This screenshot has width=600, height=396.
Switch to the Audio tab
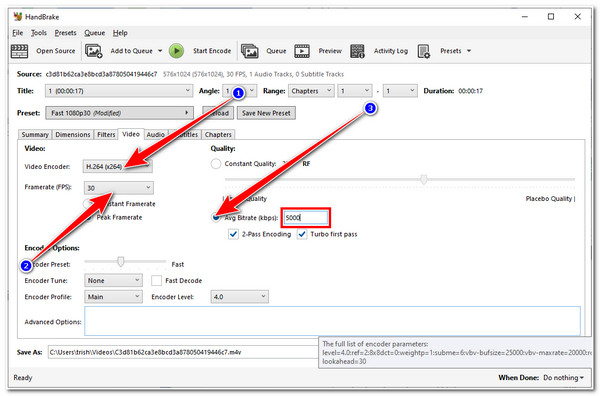coord(155,135)
